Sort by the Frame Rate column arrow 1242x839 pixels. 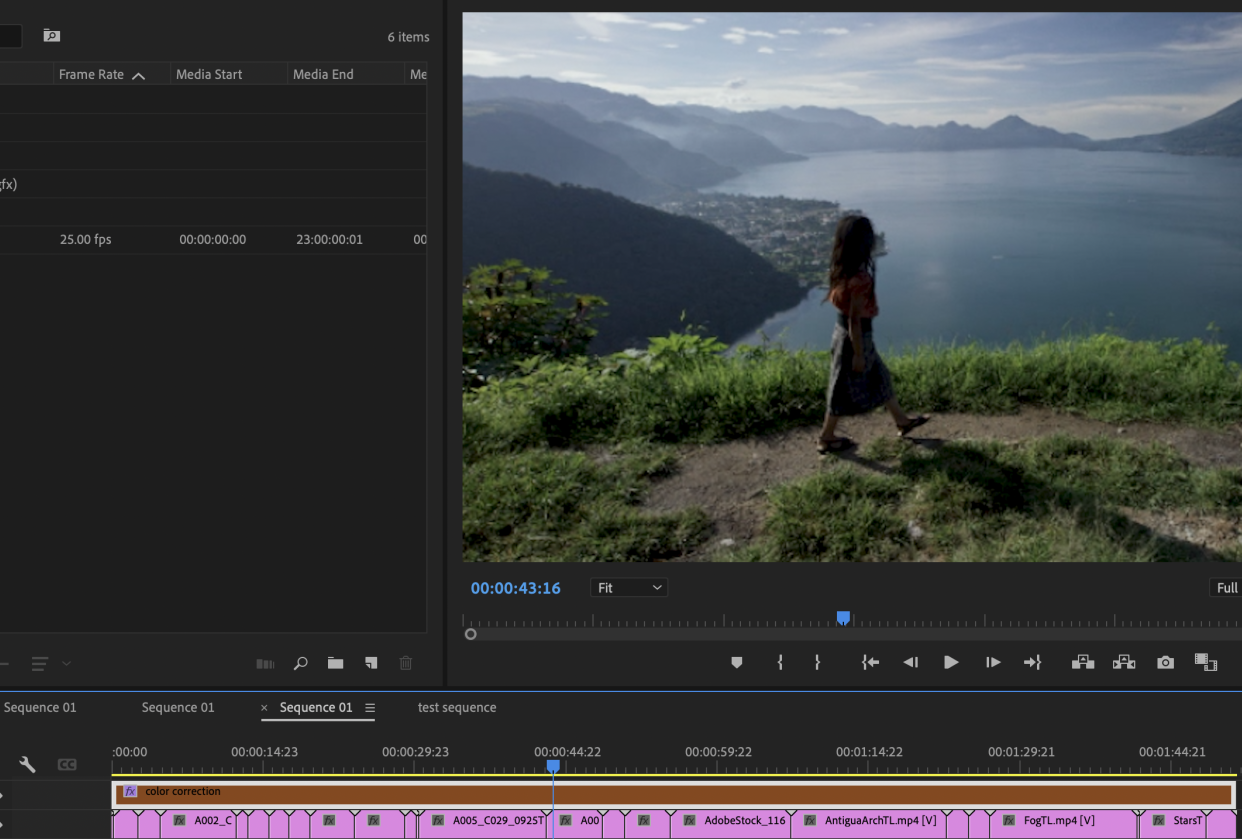pyautogui.click(x=139, y=75)
